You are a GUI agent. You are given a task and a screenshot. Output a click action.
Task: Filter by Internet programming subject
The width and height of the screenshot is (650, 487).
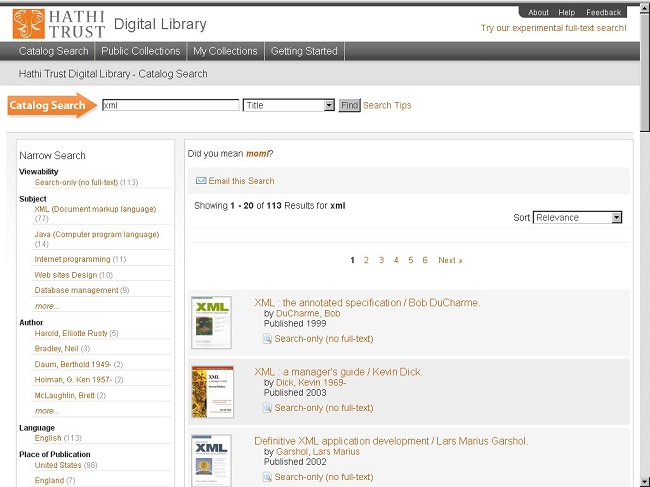[x=73, y=259]
